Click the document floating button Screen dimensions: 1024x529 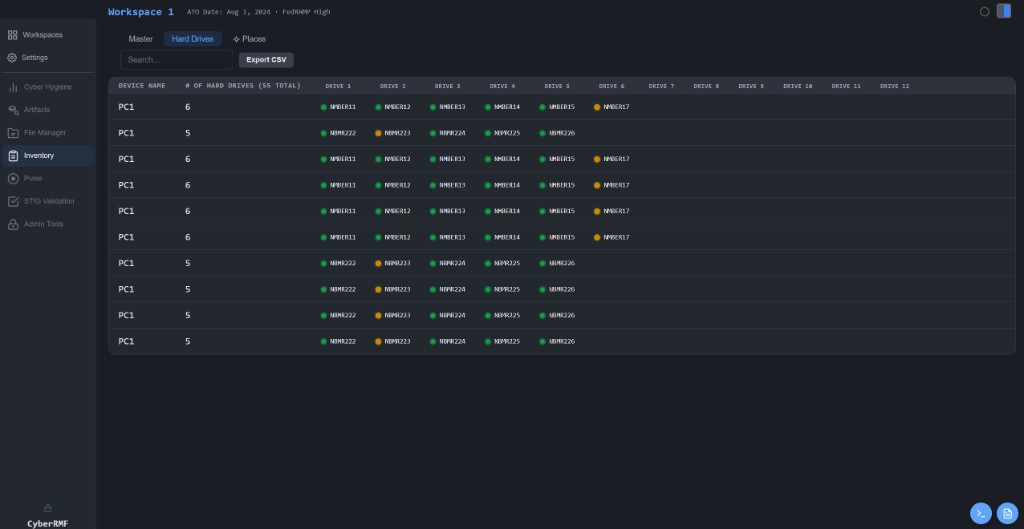point(1007,513)
